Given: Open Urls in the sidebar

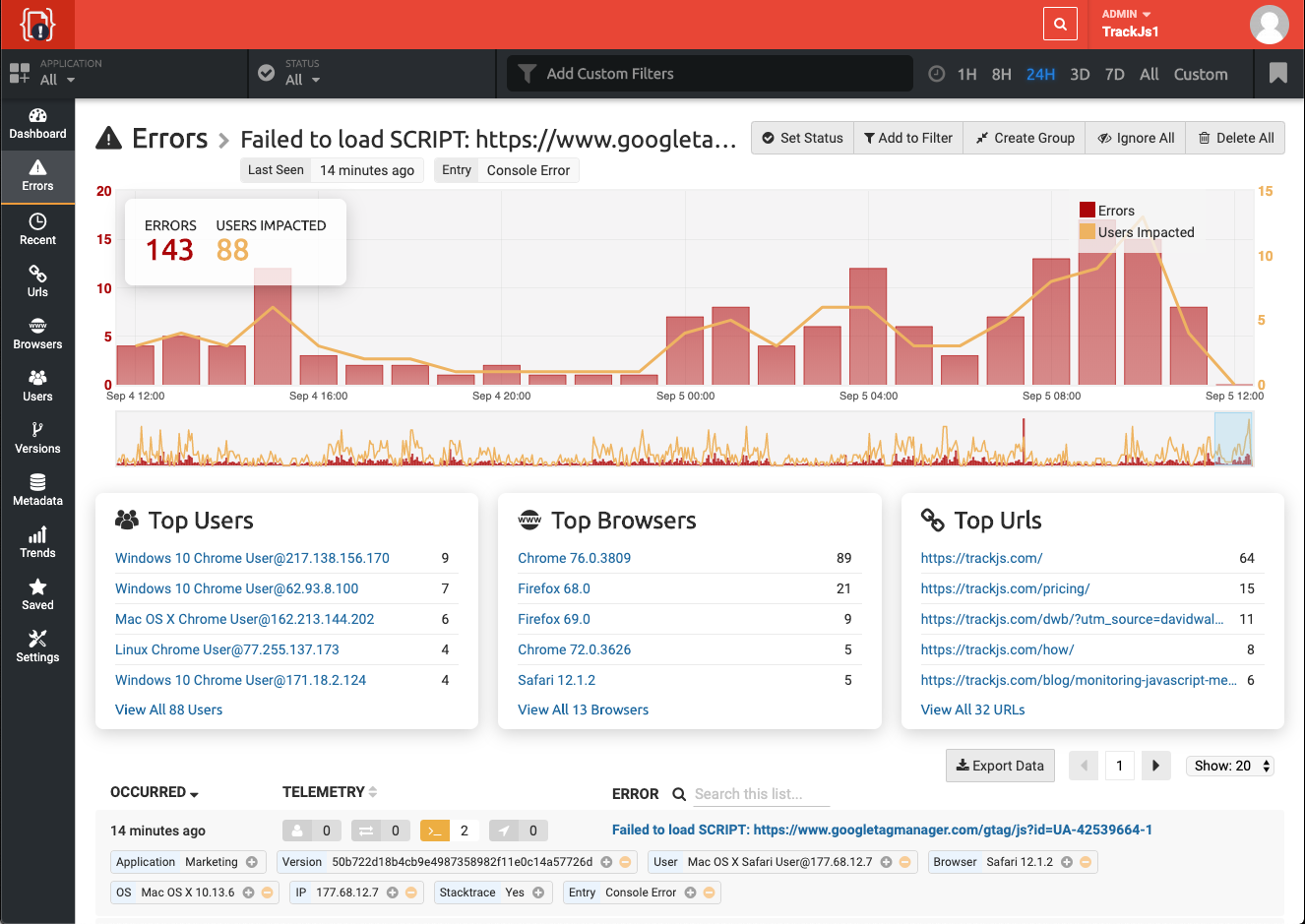Looking at the screenshot, I should coord(37,281).
